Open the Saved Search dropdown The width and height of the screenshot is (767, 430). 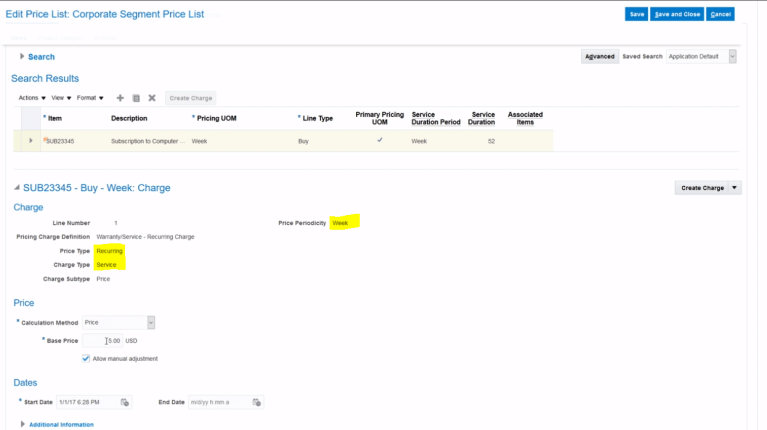pyautogui.click(x=732, y=57)
